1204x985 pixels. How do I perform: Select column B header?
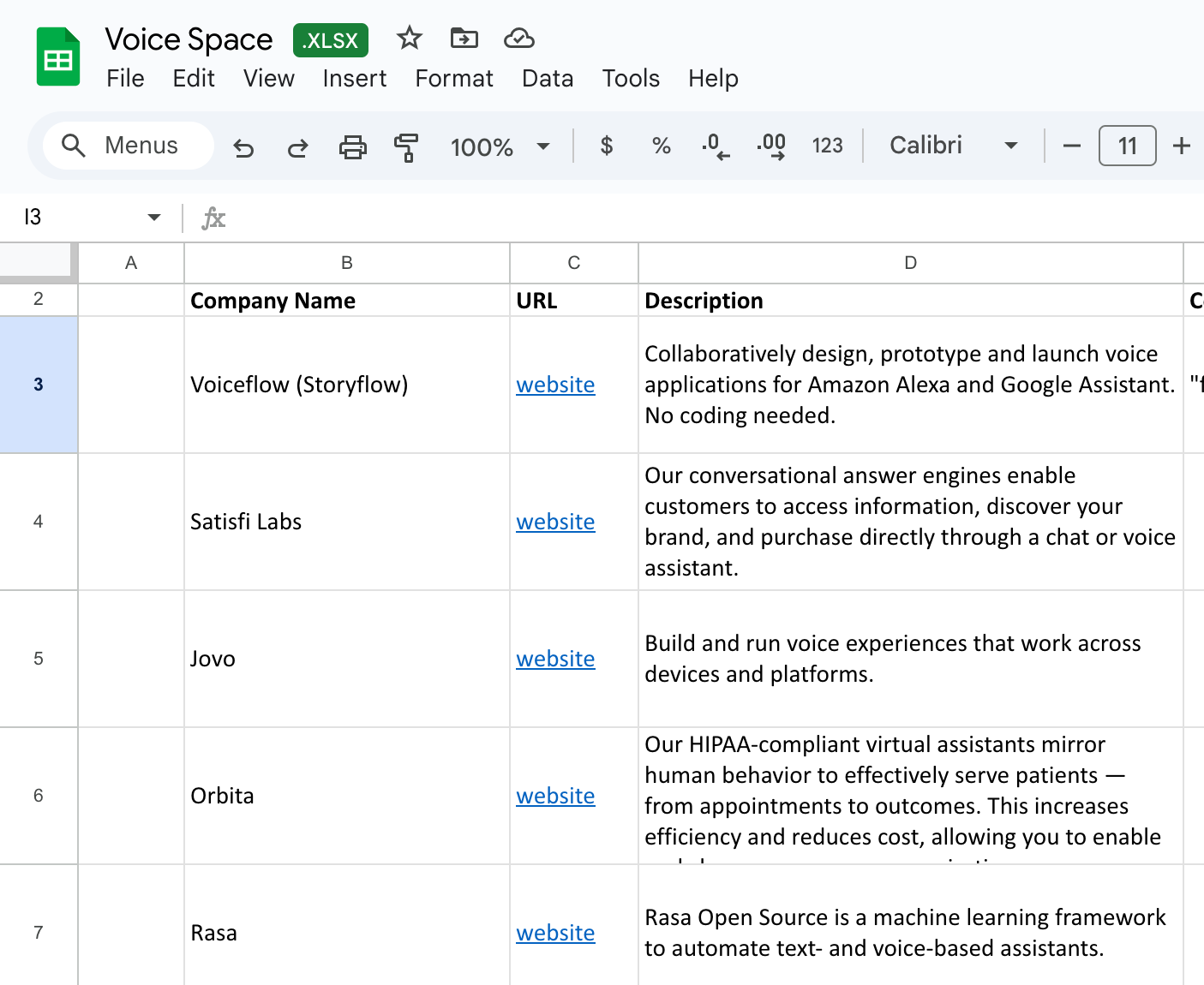pyautogui.click(x=347, y=263)
